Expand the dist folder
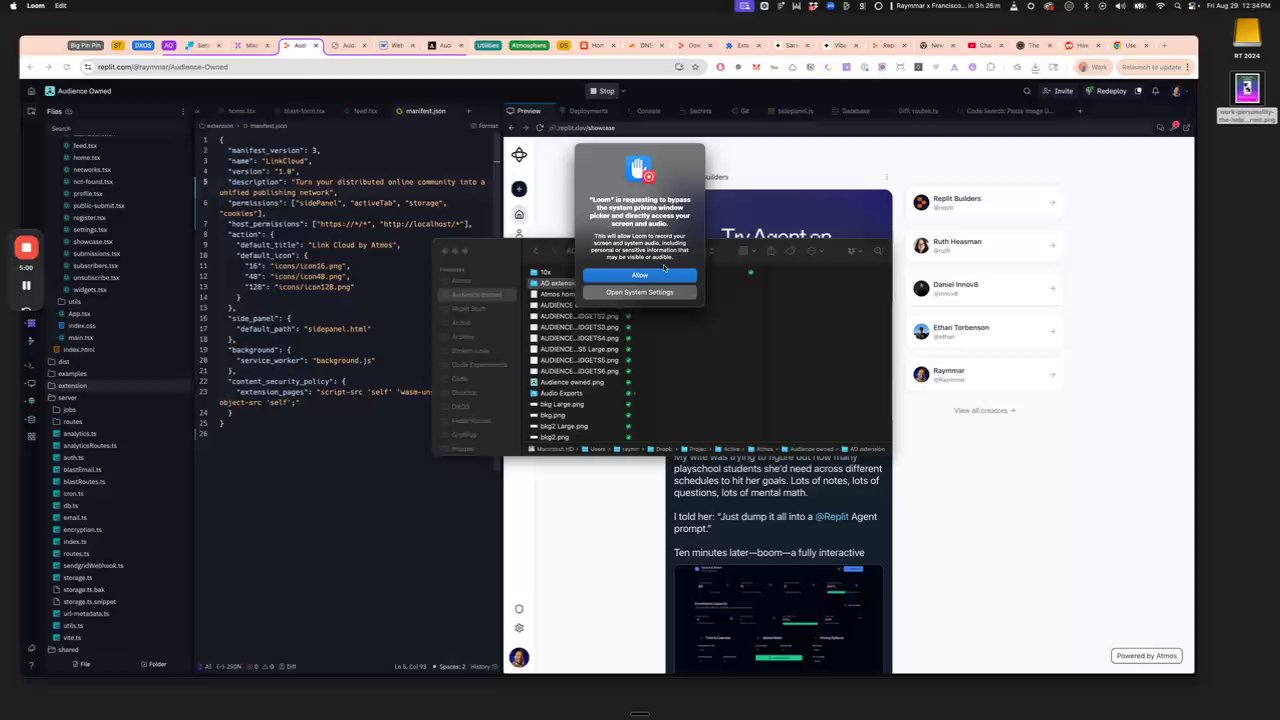Image resolution: width=1280 pixels, height=720 pixels. coord(63,362)
